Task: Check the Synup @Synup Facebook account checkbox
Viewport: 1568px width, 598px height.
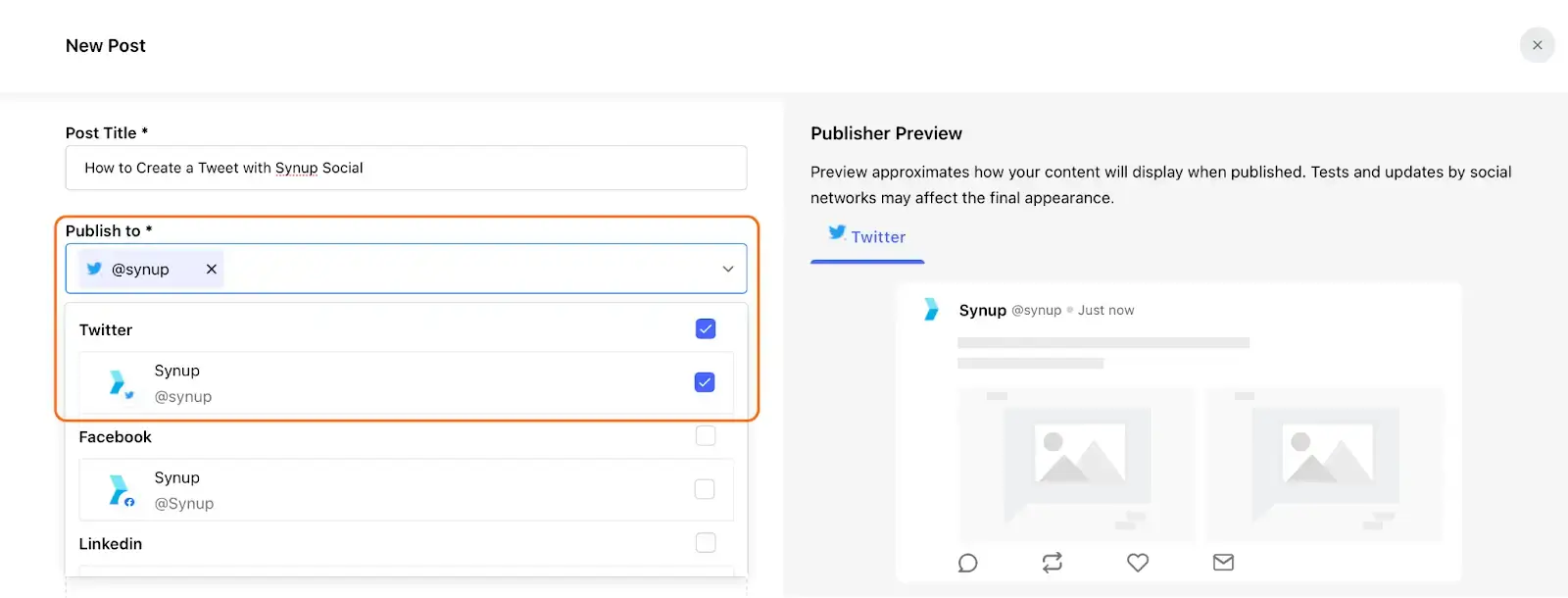Action: [x=705, y=489]
